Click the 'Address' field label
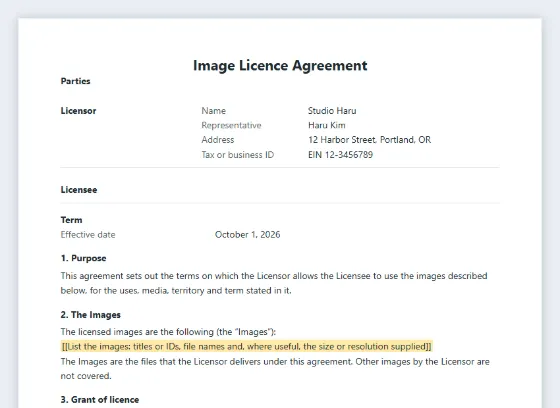The height and width of the screenshot is (408, 560). 218,140
